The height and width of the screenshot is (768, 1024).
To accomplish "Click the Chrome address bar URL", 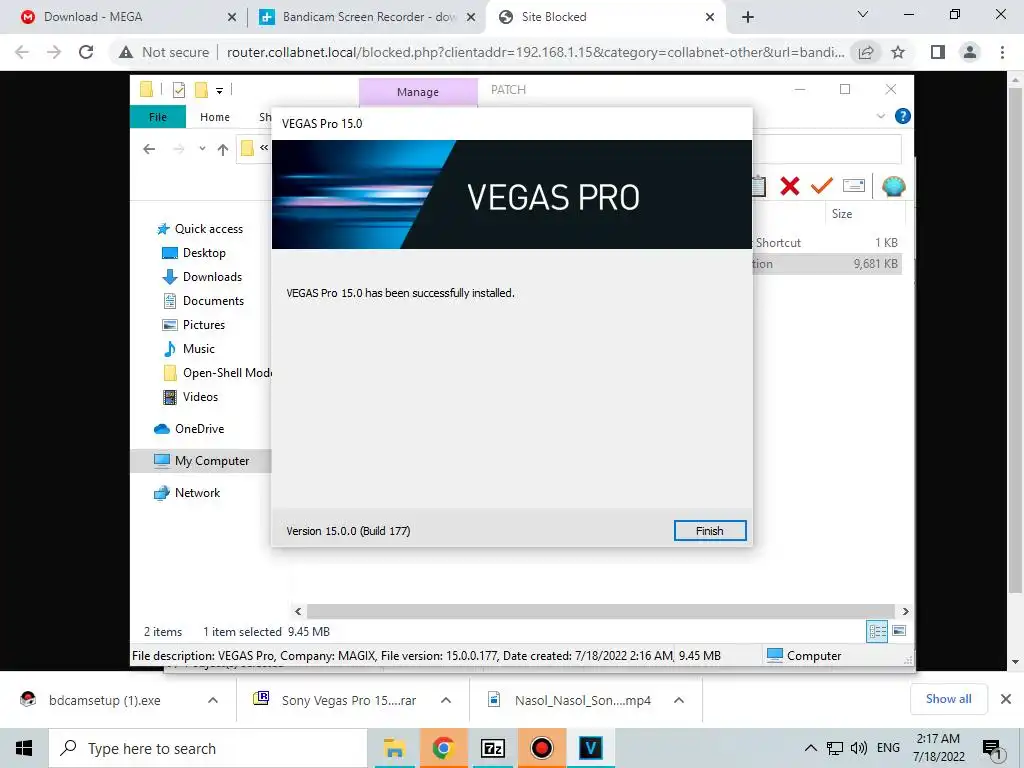I will 536,52.
